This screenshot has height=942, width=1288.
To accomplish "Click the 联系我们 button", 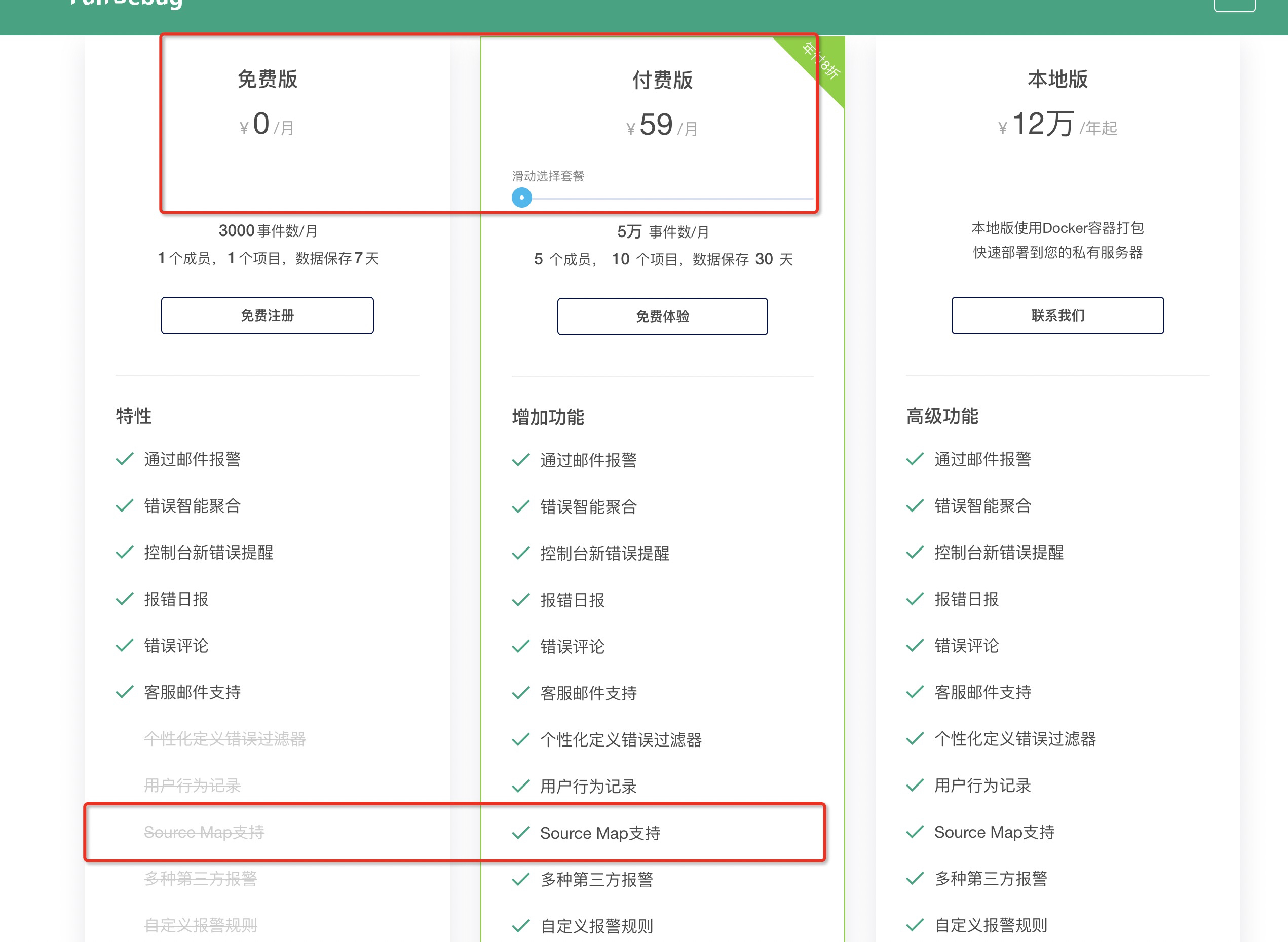I will pyautogui.click(x=1057, y=316).
